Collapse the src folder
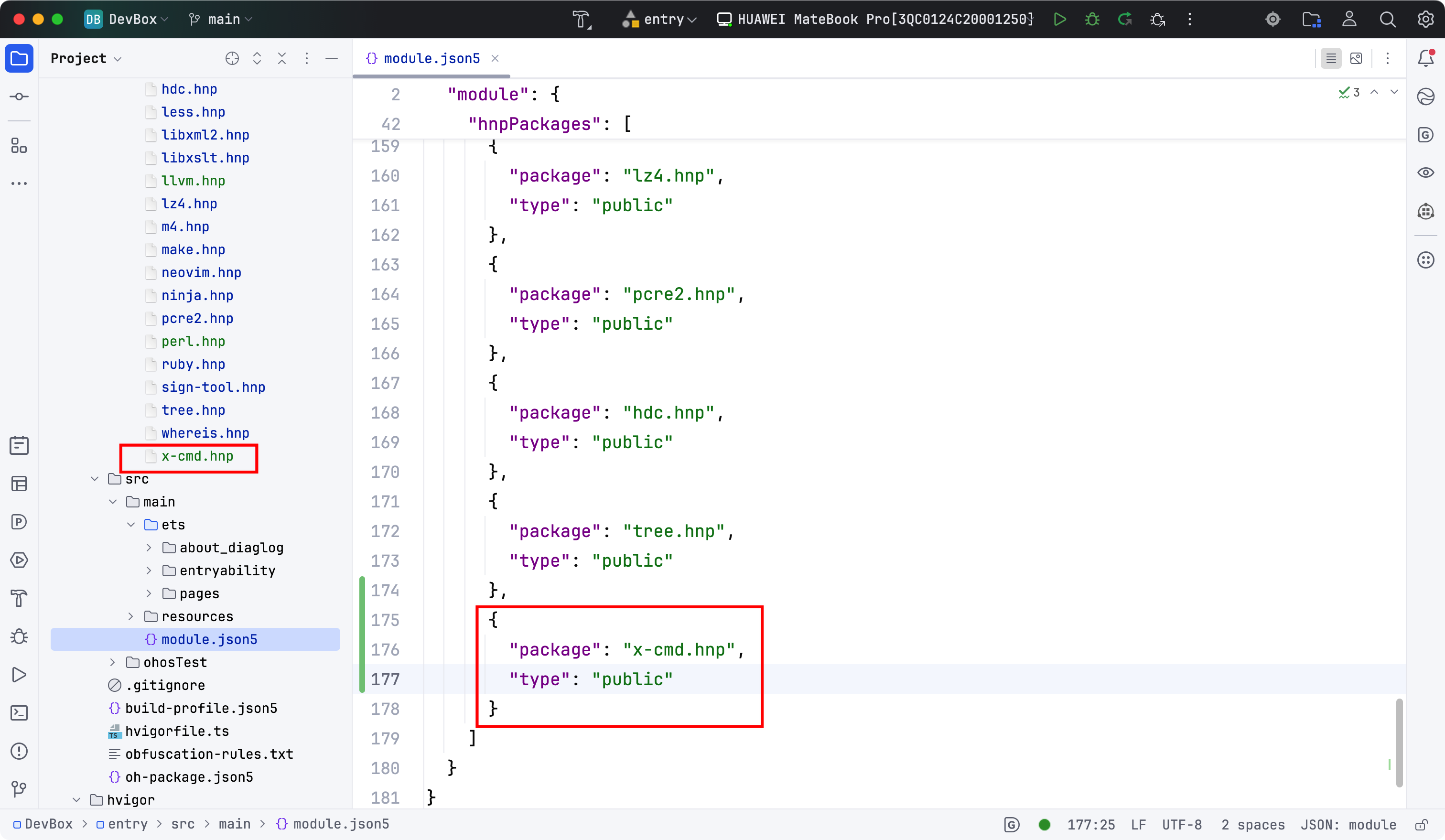 point(95,479)
